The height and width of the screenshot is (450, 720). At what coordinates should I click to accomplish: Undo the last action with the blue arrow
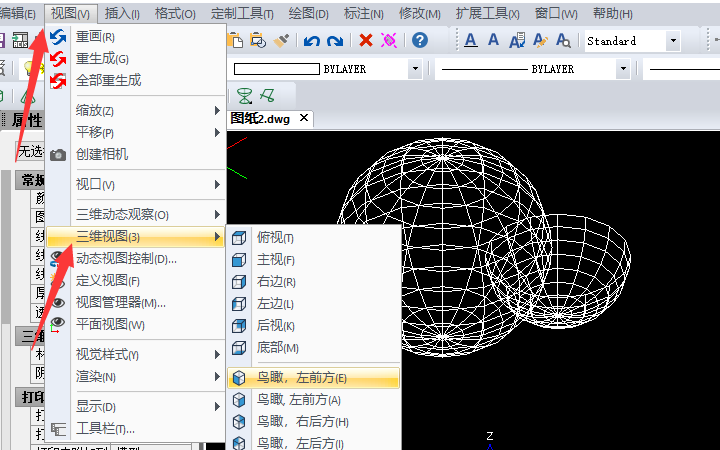pyautogui.click(x=312, y=41)
